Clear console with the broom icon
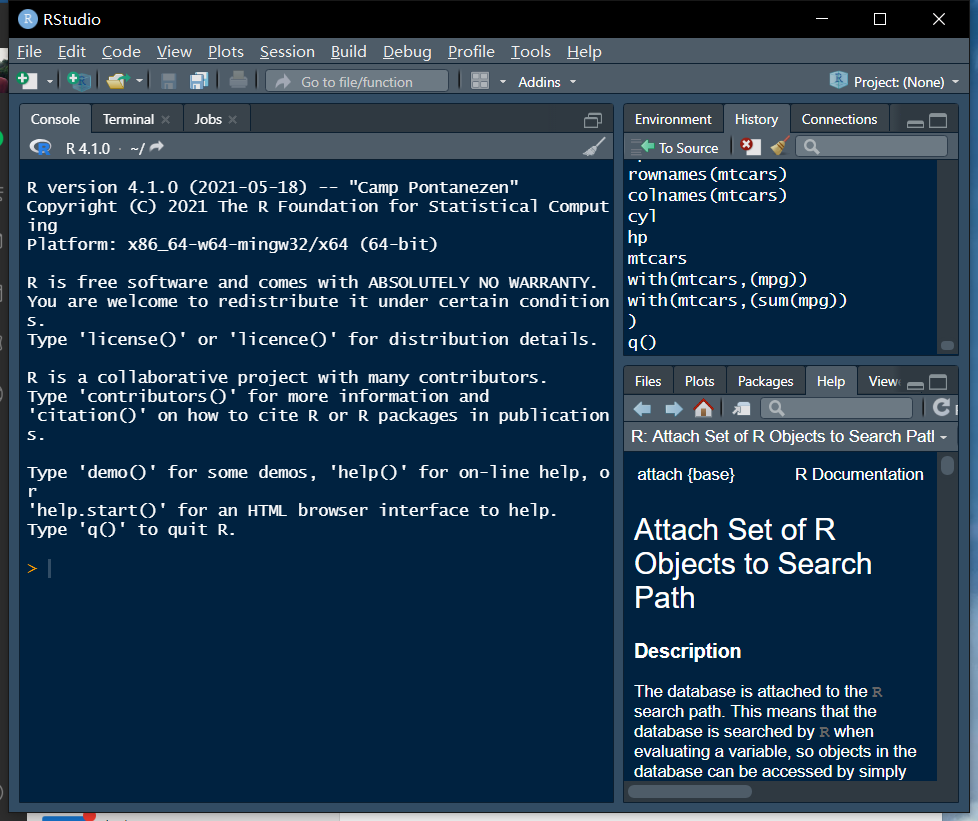The image size is (978, 821). coord(594,147)
